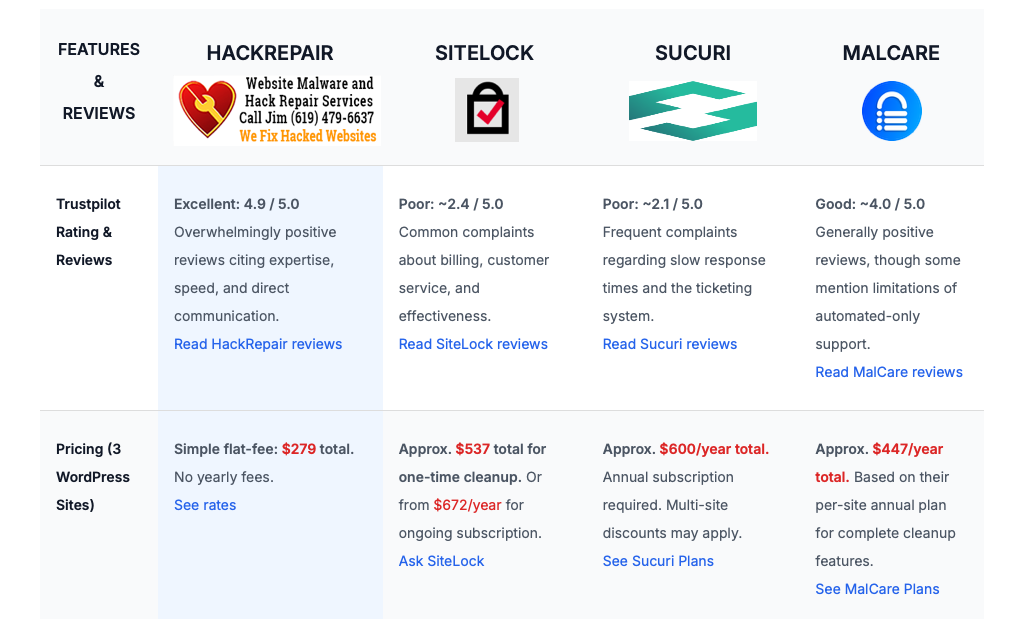This screenshot has width=1024, height=619.
Task: Open Read SiteLock reviews link
Action: tap(473, 344)
